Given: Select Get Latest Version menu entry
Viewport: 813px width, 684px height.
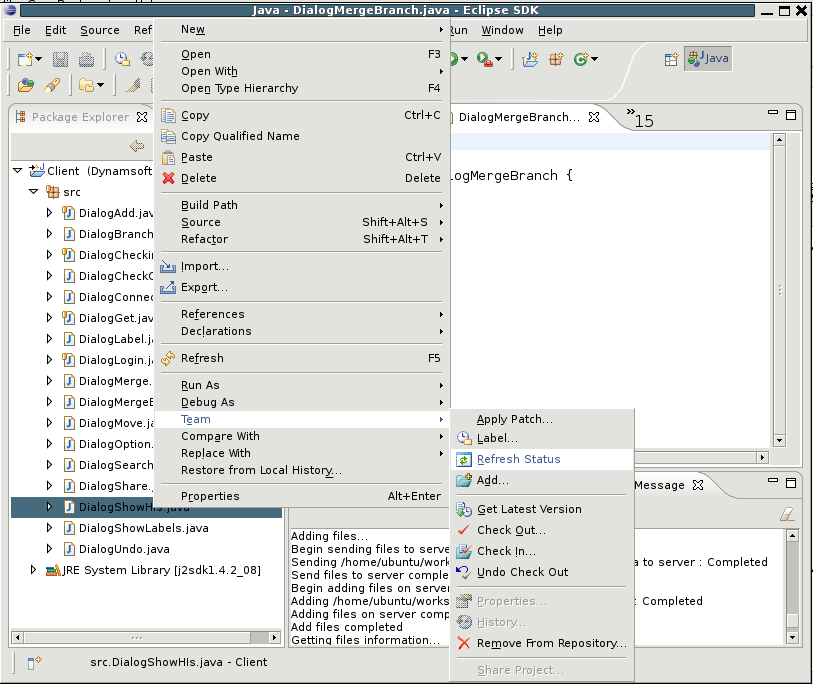Looking at the screenshot, I should coord(529,509).
